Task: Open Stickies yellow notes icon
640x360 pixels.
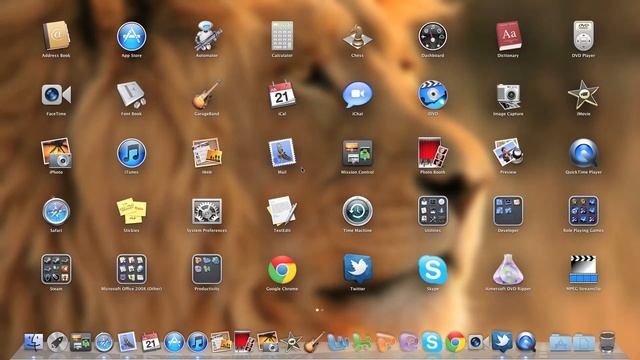Action: (x=131, y=211)
